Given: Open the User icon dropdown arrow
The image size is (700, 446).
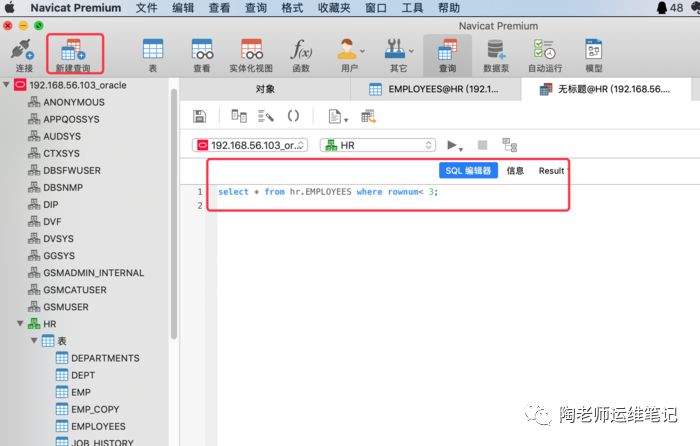Looking at the screenshot, I should pos(362,51).
